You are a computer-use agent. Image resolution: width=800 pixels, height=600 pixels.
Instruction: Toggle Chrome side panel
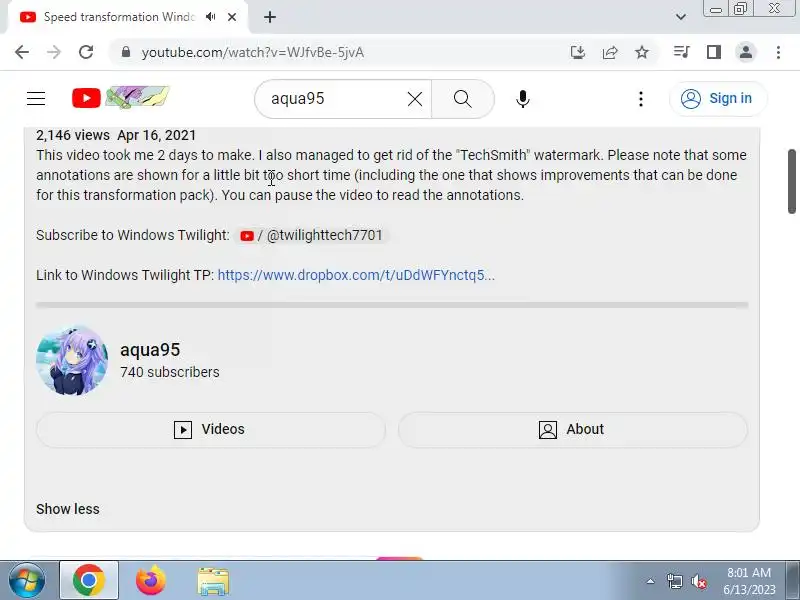[x=714, y=52]
